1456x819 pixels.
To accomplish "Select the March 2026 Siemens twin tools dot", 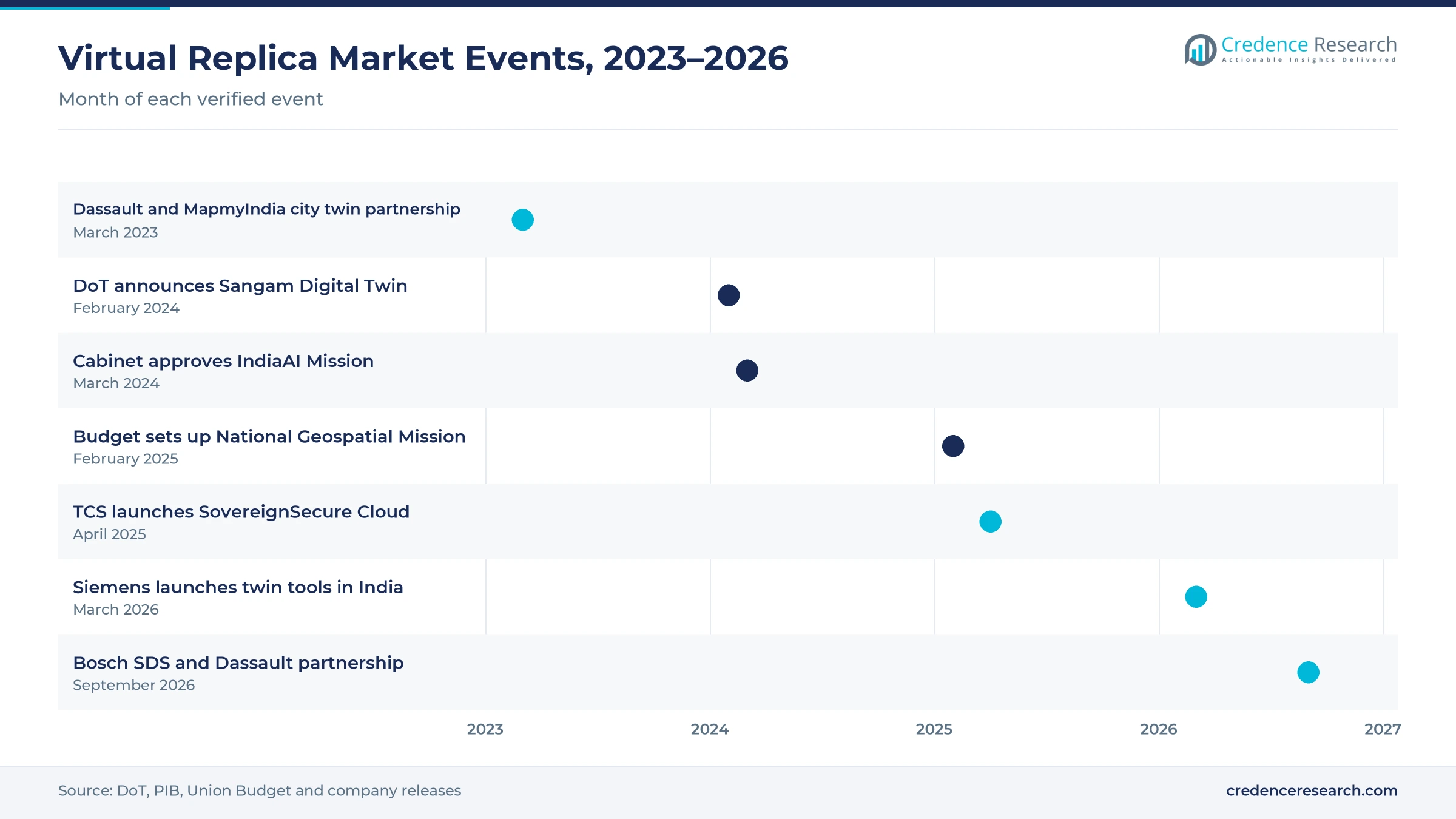I will (1196, 597).
